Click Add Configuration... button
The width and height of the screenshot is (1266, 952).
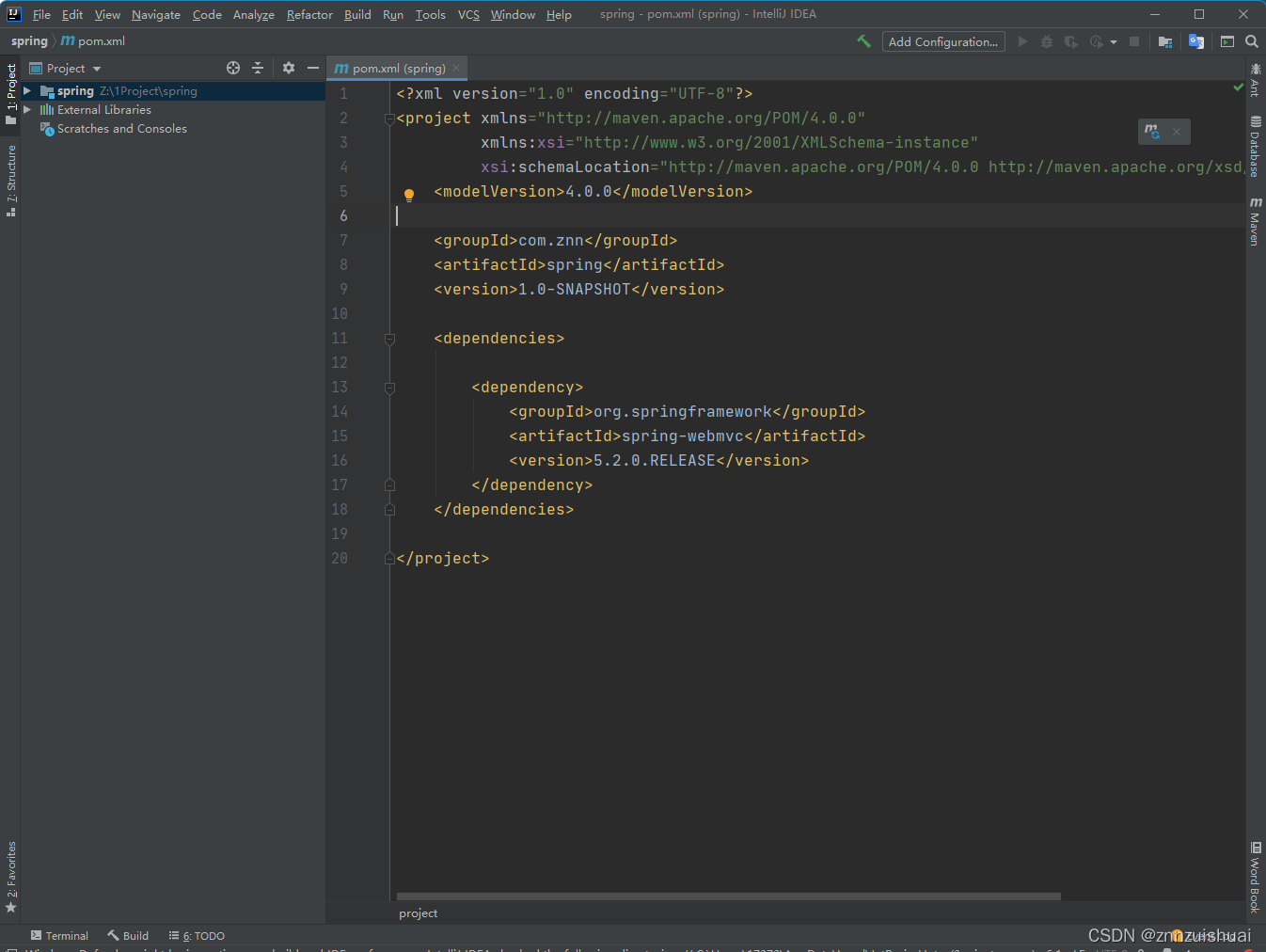click(x=943, y=41)
